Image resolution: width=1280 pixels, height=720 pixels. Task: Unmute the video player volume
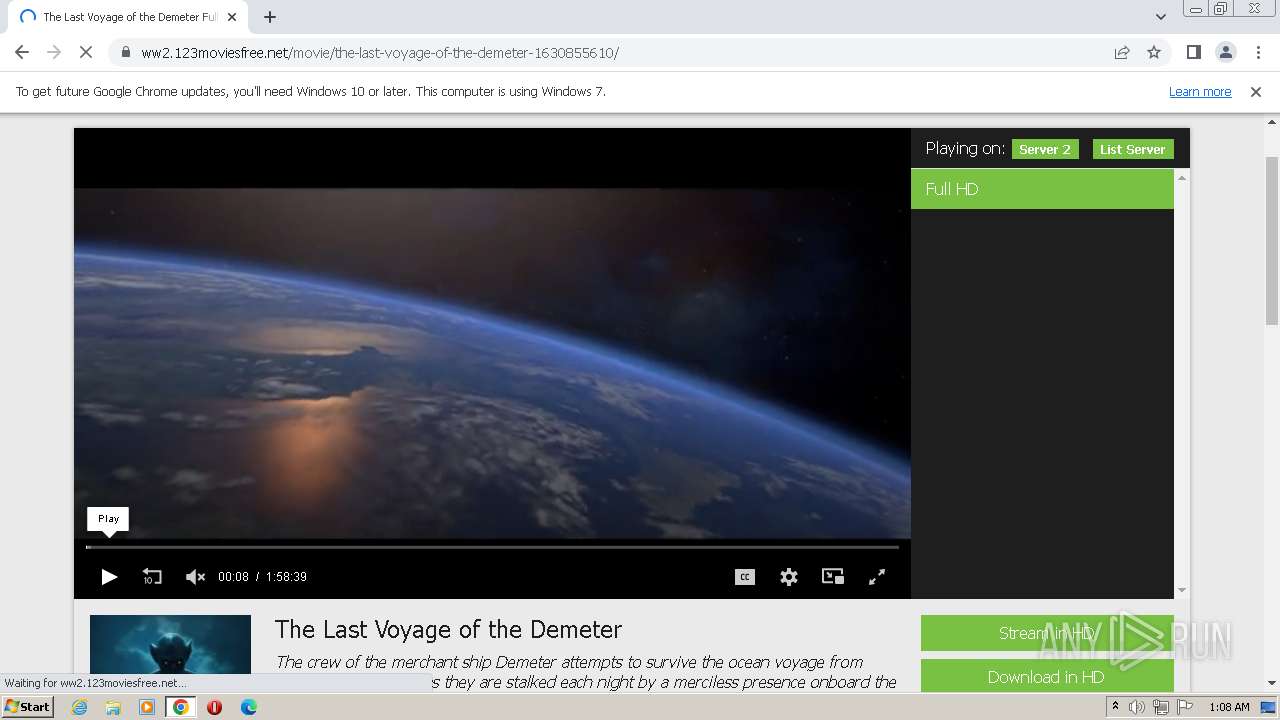click(x=195, y=577)
